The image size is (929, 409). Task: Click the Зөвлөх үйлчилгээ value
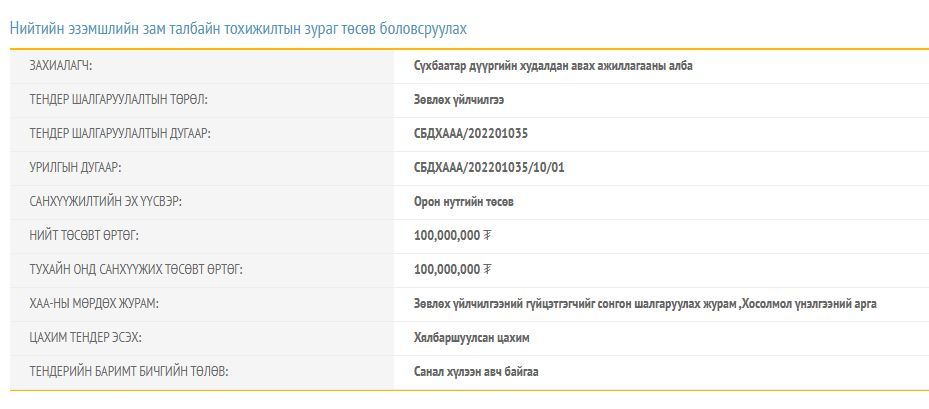(x=459, y=100)
